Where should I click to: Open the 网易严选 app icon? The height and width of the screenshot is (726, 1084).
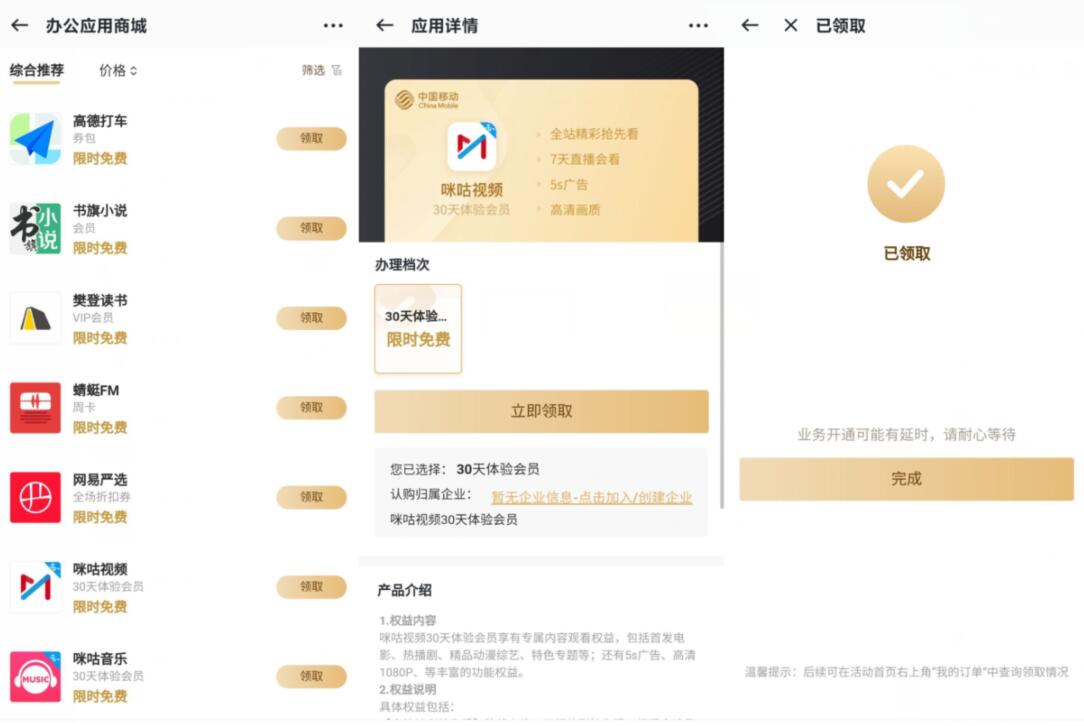(35, 497)
